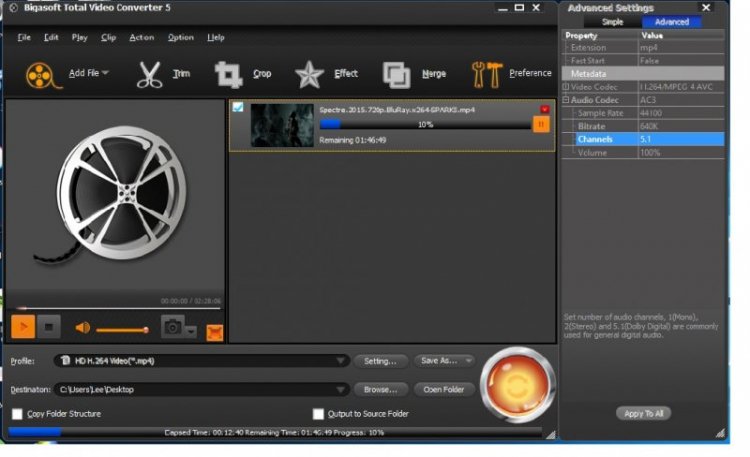750x457 pixels.
Task: Click the big orange Convert button
Action: click(517, 385)
